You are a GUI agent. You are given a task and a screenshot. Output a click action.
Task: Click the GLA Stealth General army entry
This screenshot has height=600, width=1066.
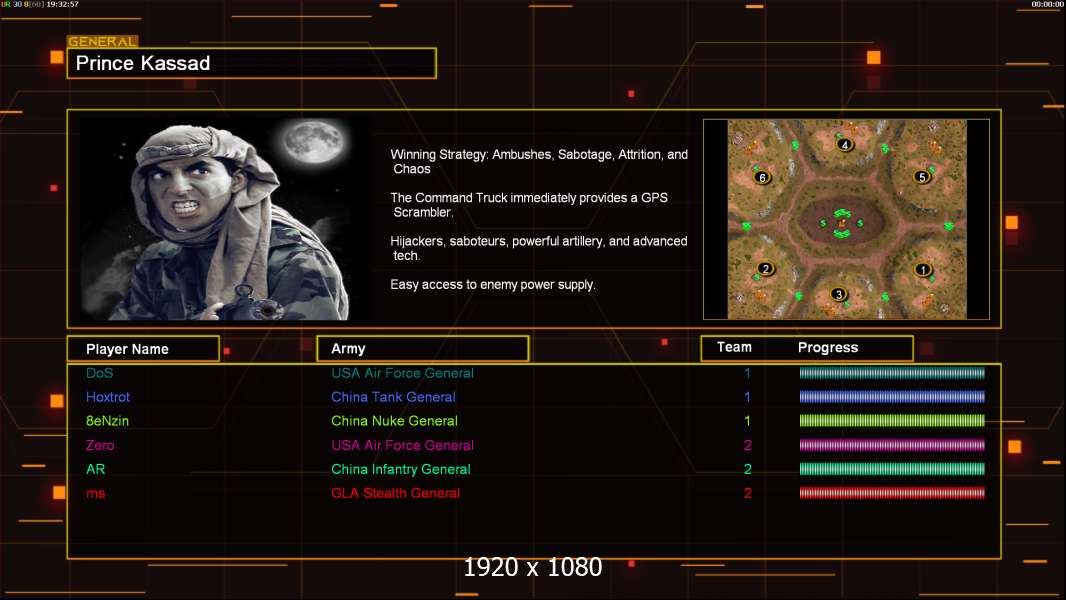coord(395,493)
